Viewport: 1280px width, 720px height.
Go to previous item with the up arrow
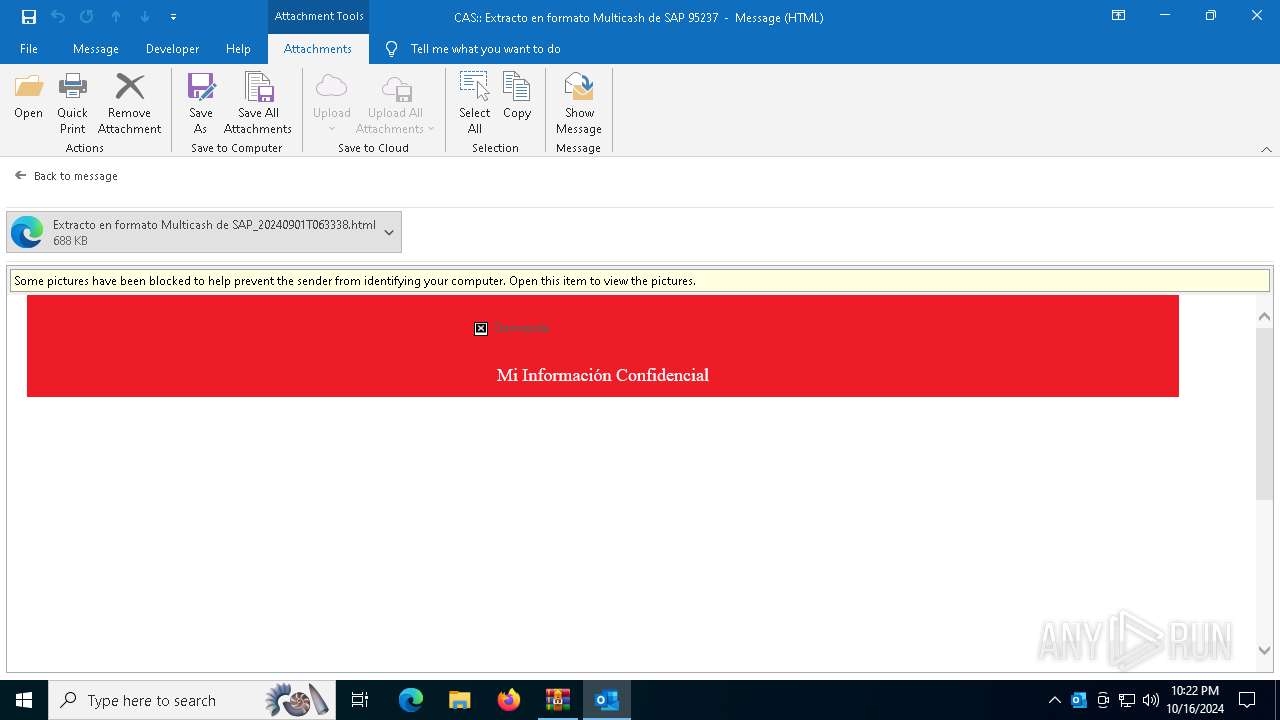[x=116, y=17]
